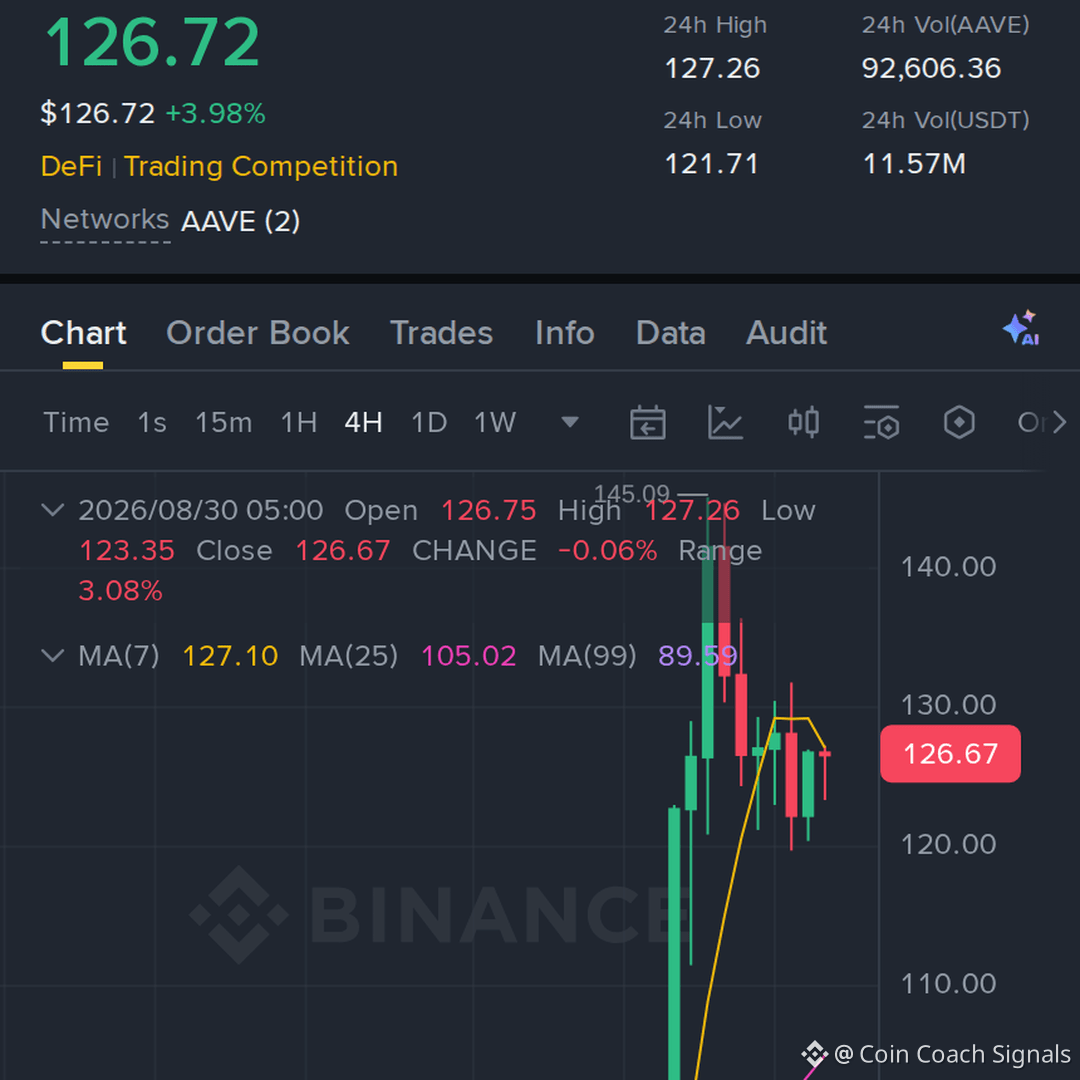Click the 110.00 price axis label
1080x1080 pixels.
point(948,984)
